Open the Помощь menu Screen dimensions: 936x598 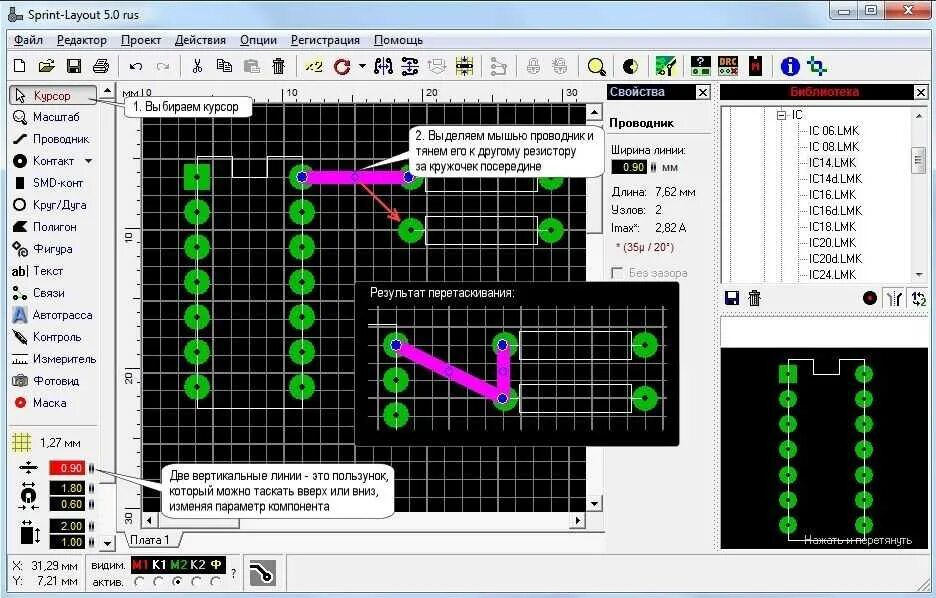[398, 40]
